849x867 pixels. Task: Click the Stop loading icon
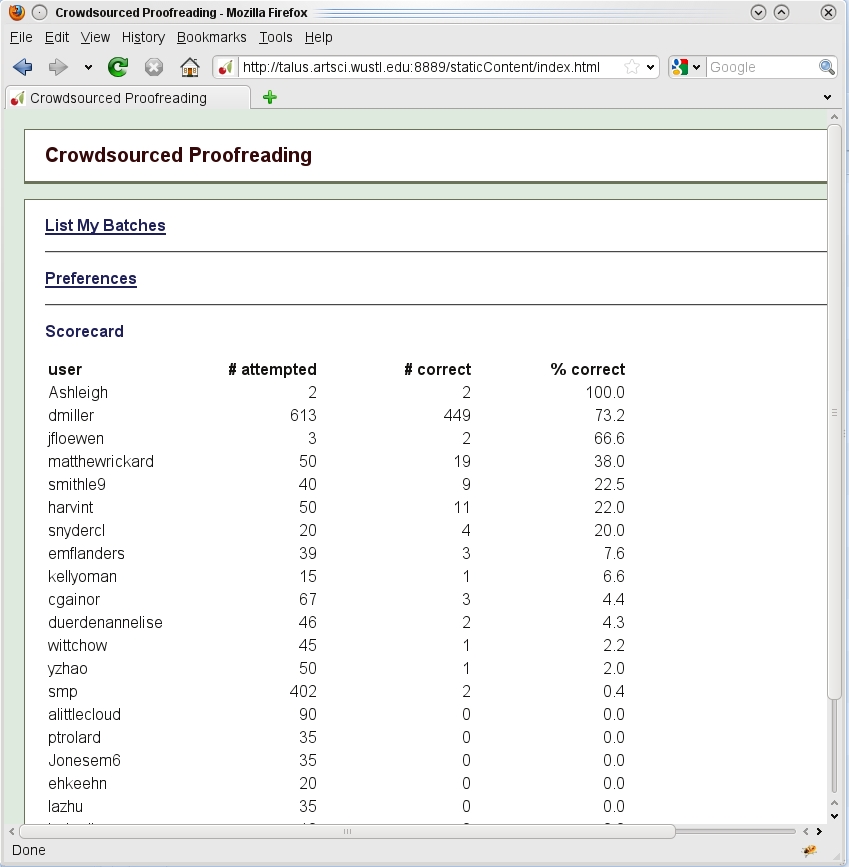pos(153,67)
